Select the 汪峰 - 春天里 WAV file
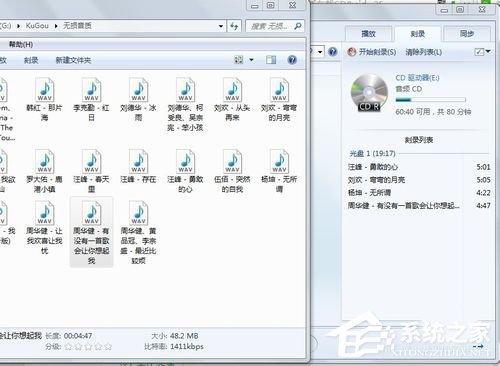Screen dimensions: 500x366 click(91, 171)
